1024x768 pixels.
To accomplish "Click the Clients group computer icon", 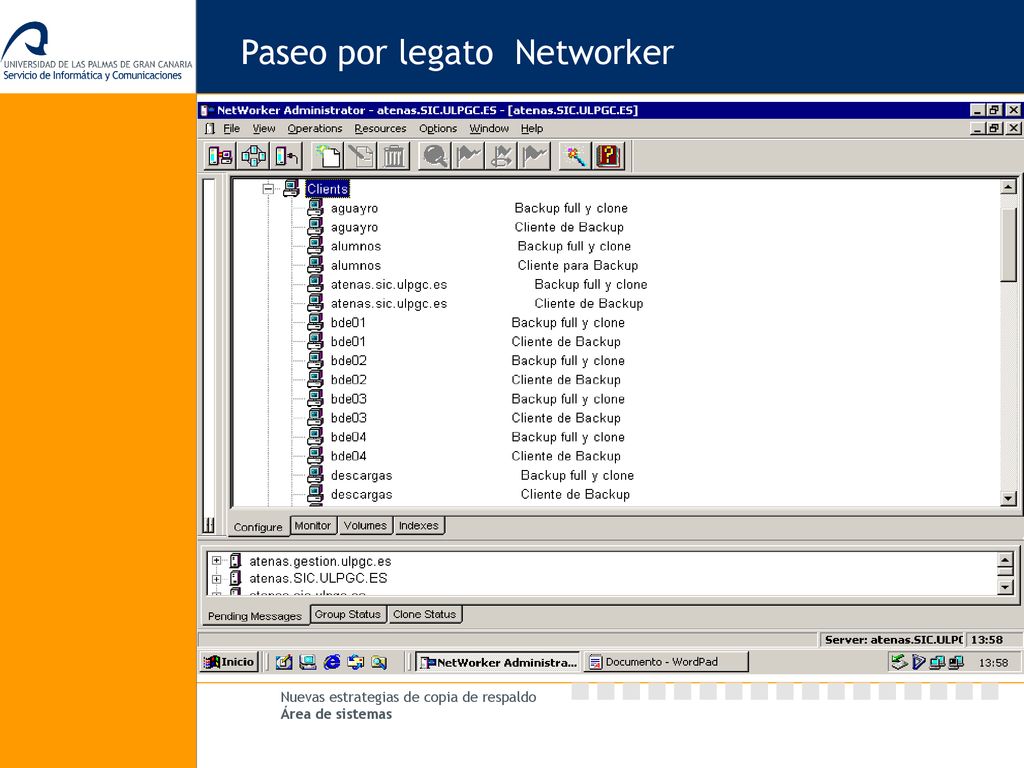I will coord(291,188).
